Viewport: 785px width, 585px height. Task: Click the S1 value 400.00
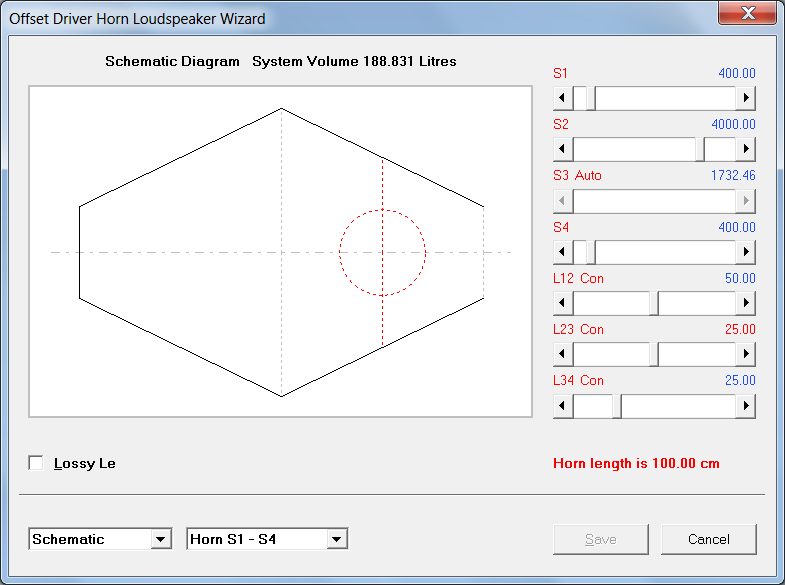[x=736, y=74]
